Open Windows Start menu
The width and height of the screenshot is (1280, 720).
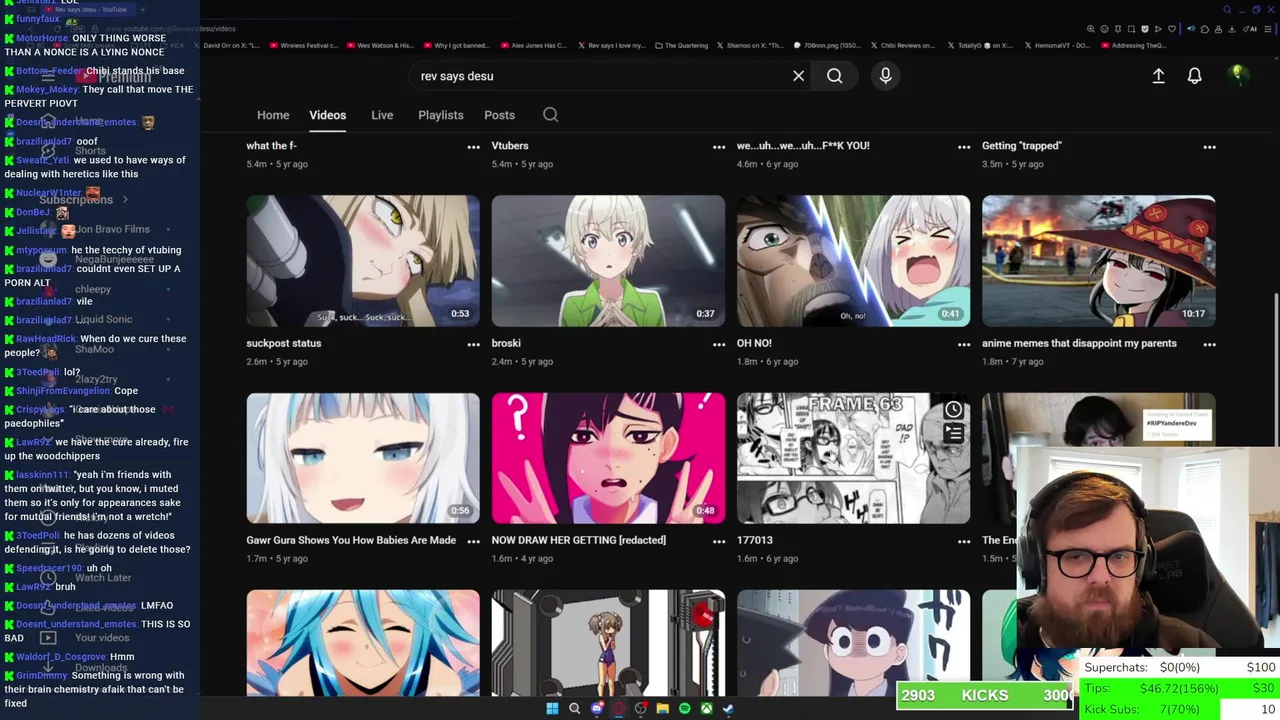click(x=552, y=709)
